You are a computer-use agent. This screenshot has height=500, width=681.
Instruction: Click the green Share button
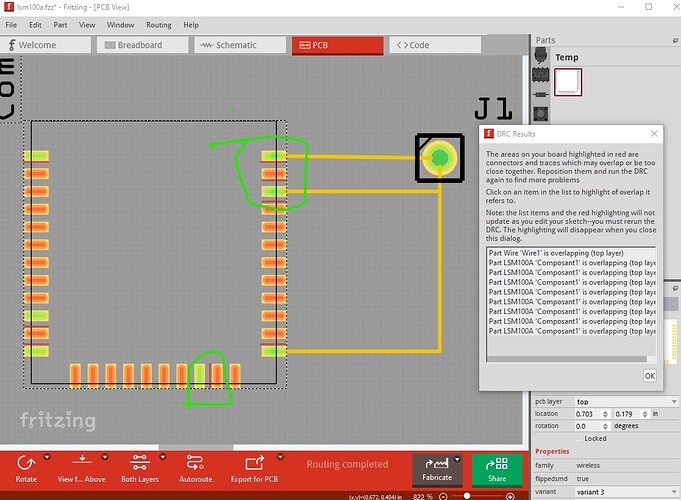point(497,470)
